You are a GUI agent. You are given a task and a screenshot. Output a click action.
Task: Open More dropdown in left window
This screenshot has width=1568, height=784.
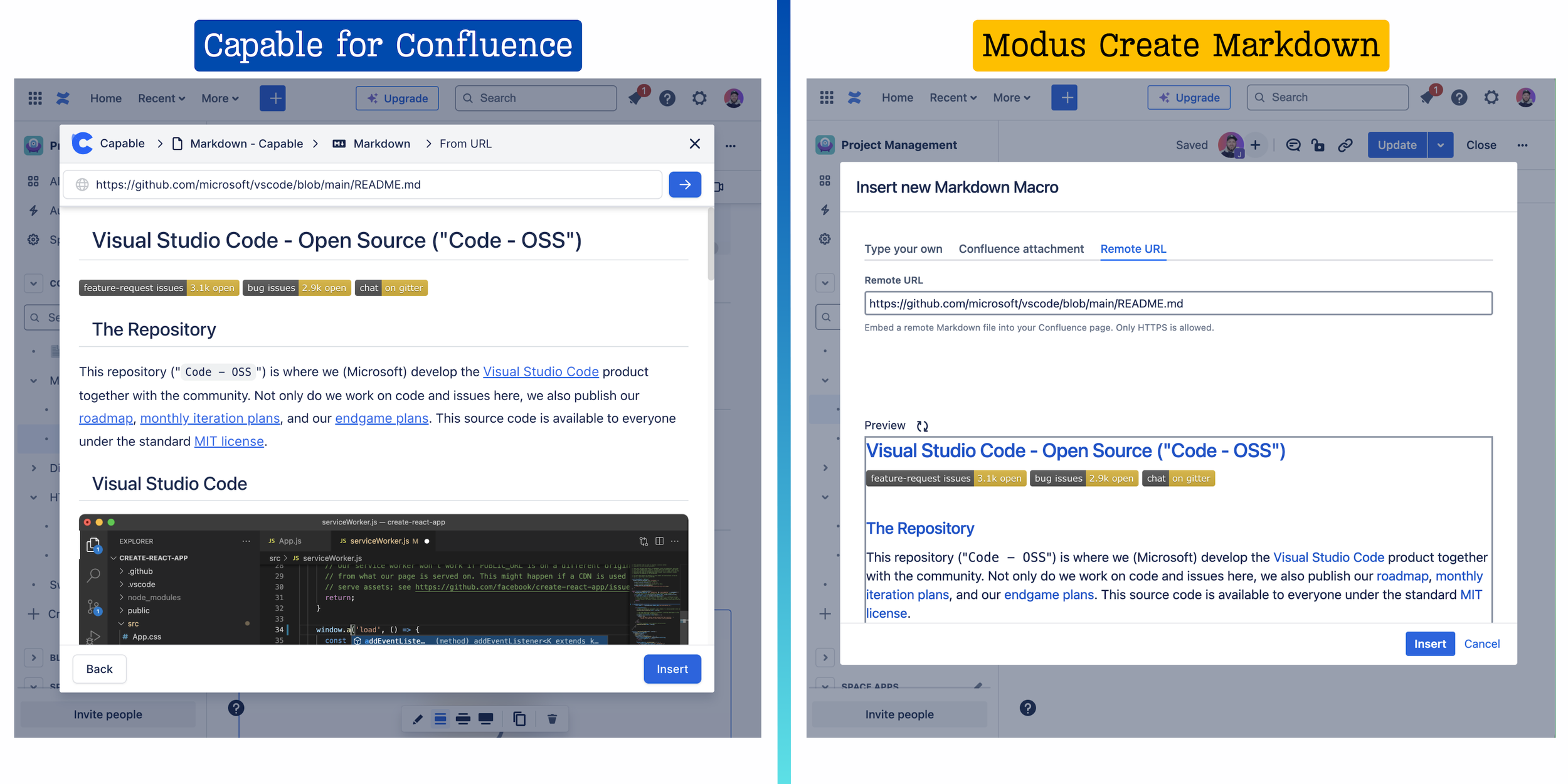click(220, 98)
